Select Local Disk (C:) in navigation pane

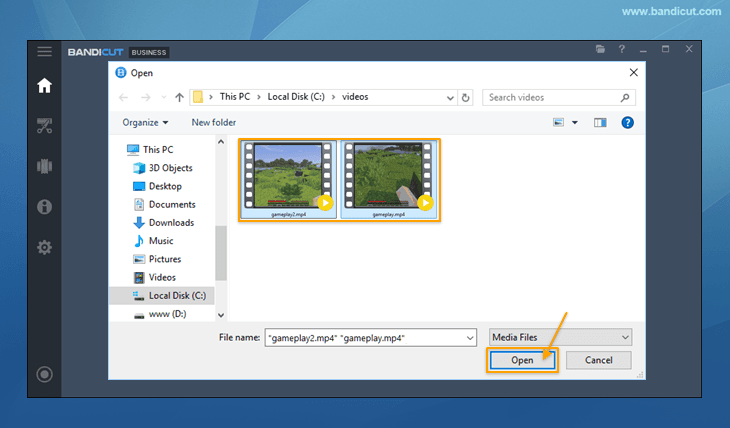coord(162,296)
